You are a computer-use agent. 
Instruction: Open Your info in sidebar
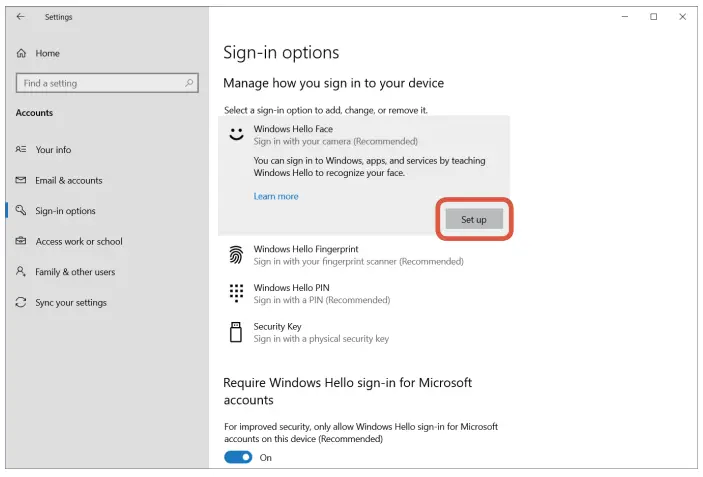(53, 150)
